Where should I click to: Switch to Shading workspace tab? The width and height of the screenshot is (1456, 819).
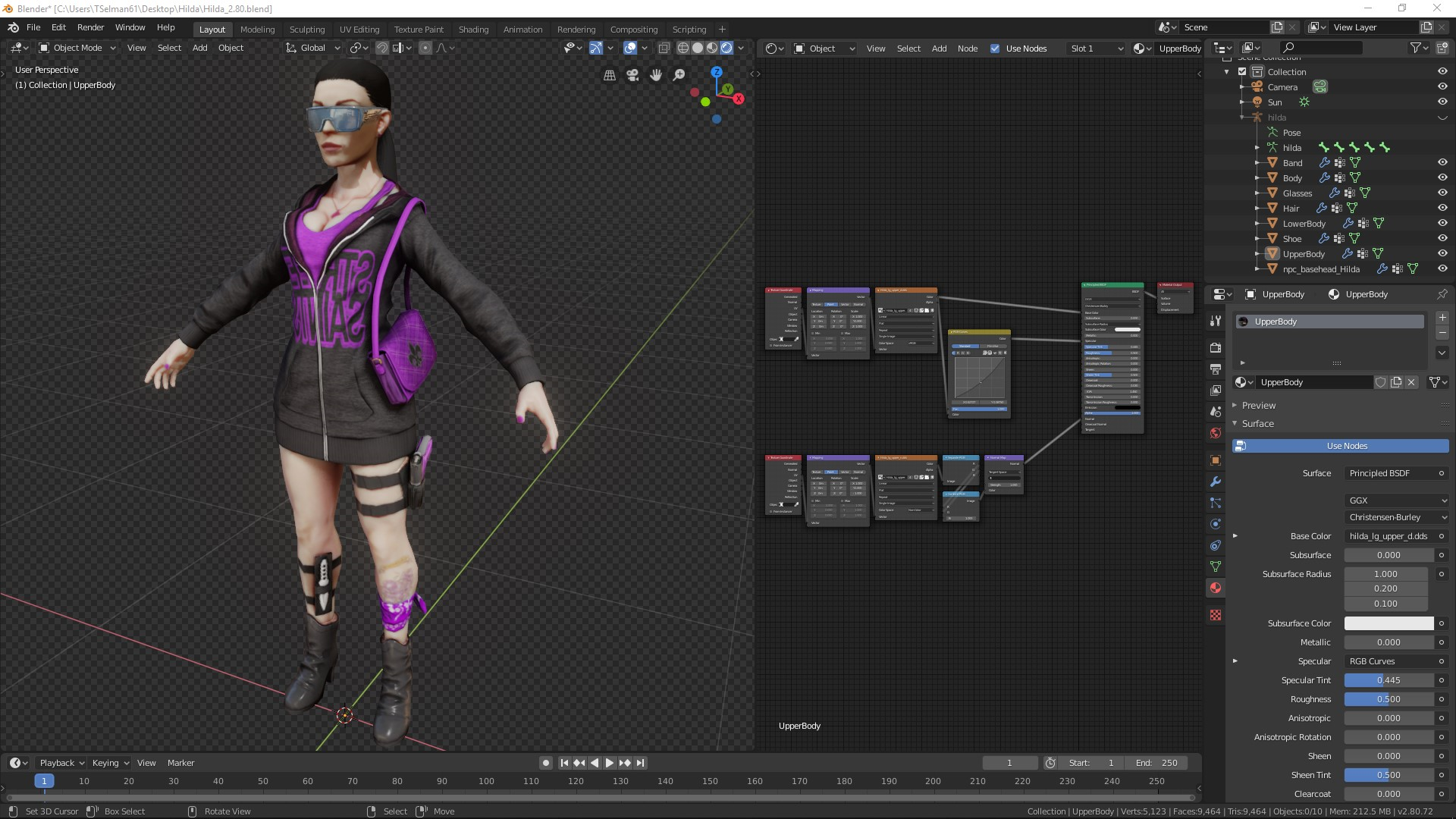tap(473, 30)
